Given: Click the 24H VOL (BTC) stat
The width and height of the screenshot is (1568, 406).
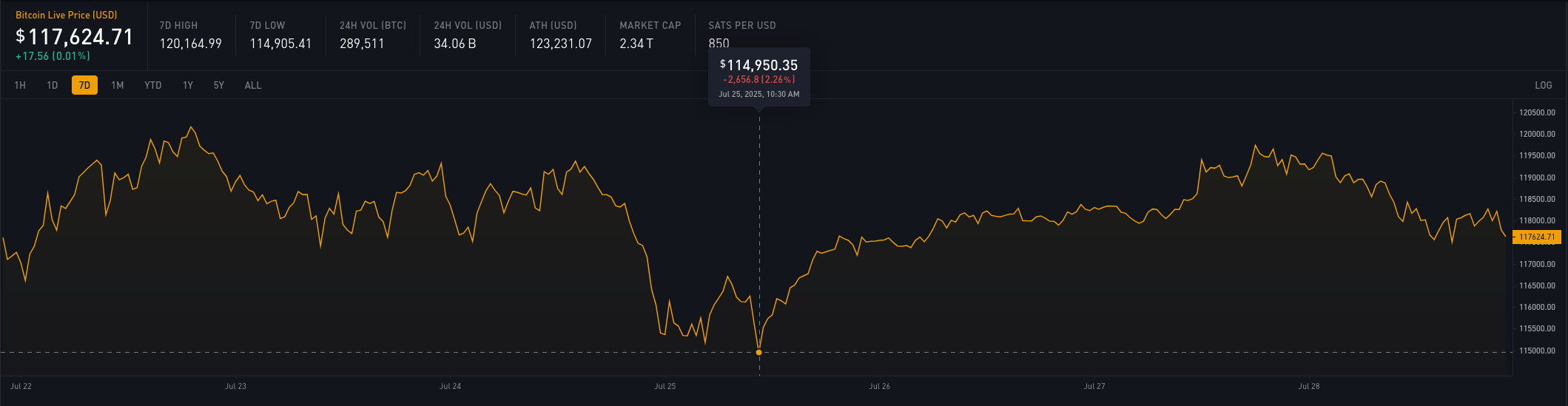Looking at the screenshot, I should pyautogui.click(x=373, y=35).
